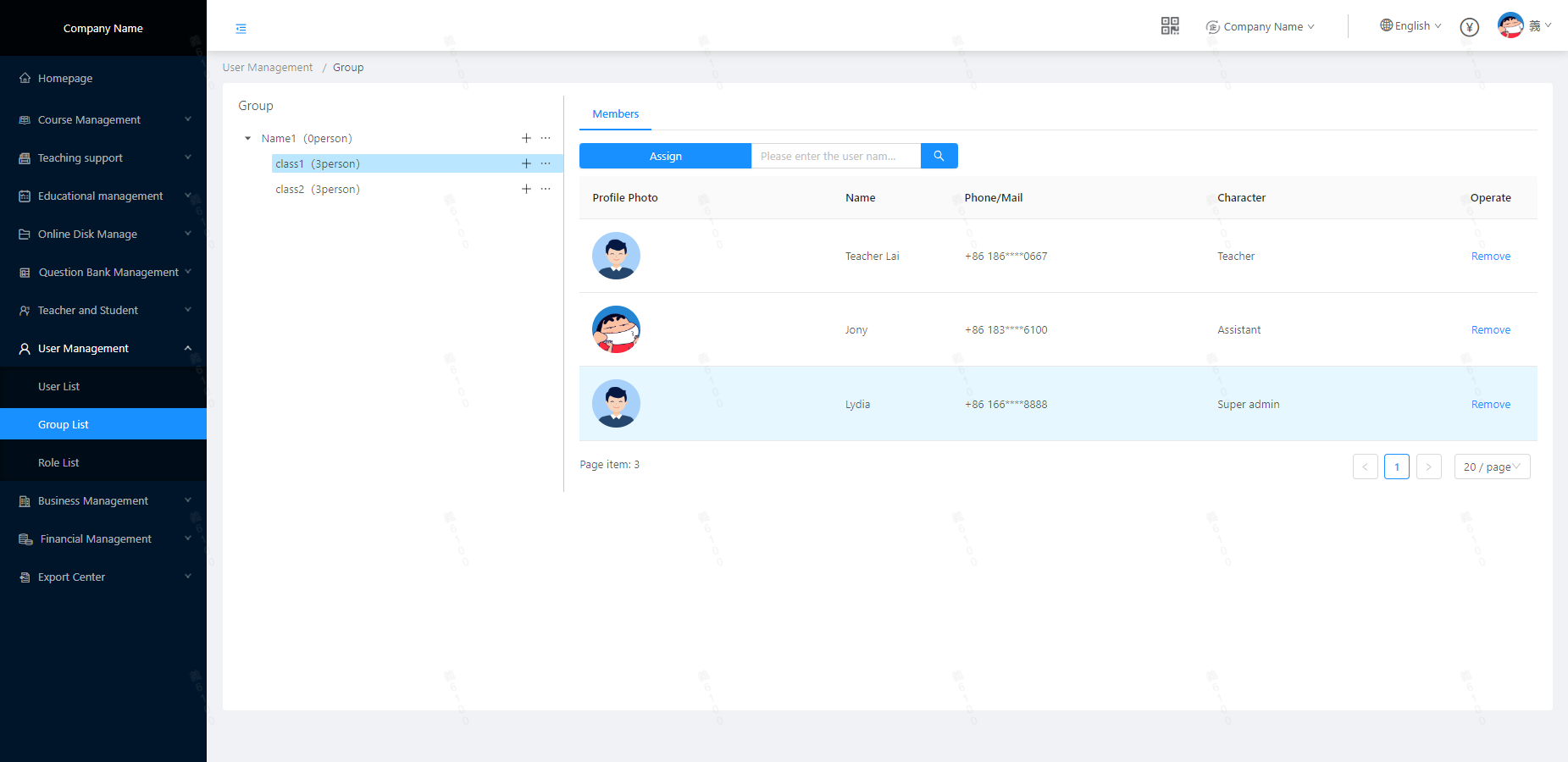Click plus icon next to Name1 group
Viewport: 1568px width, 762px height.
pos(526,138)
